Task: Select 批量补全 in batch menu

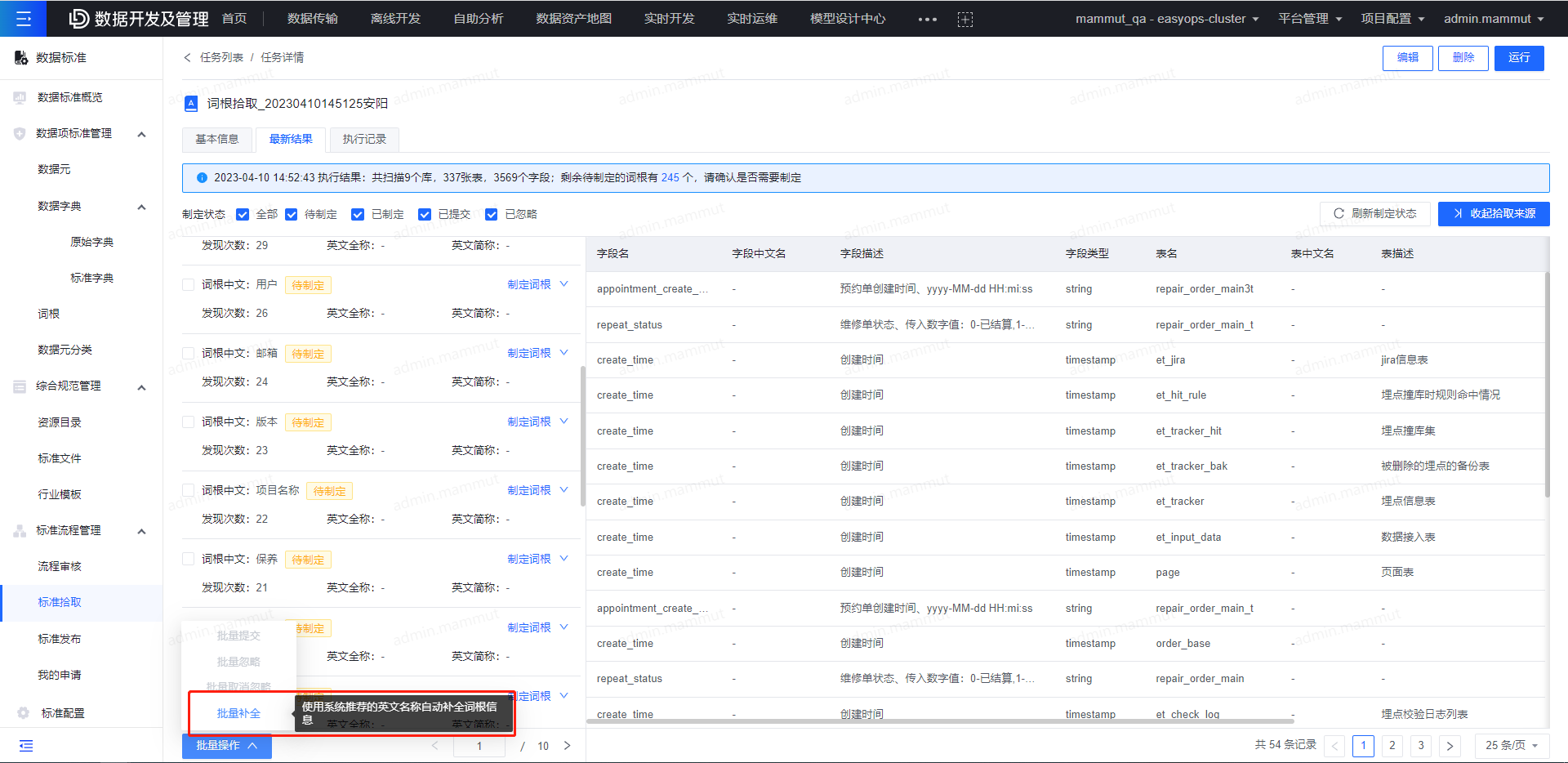Action: 238,713
